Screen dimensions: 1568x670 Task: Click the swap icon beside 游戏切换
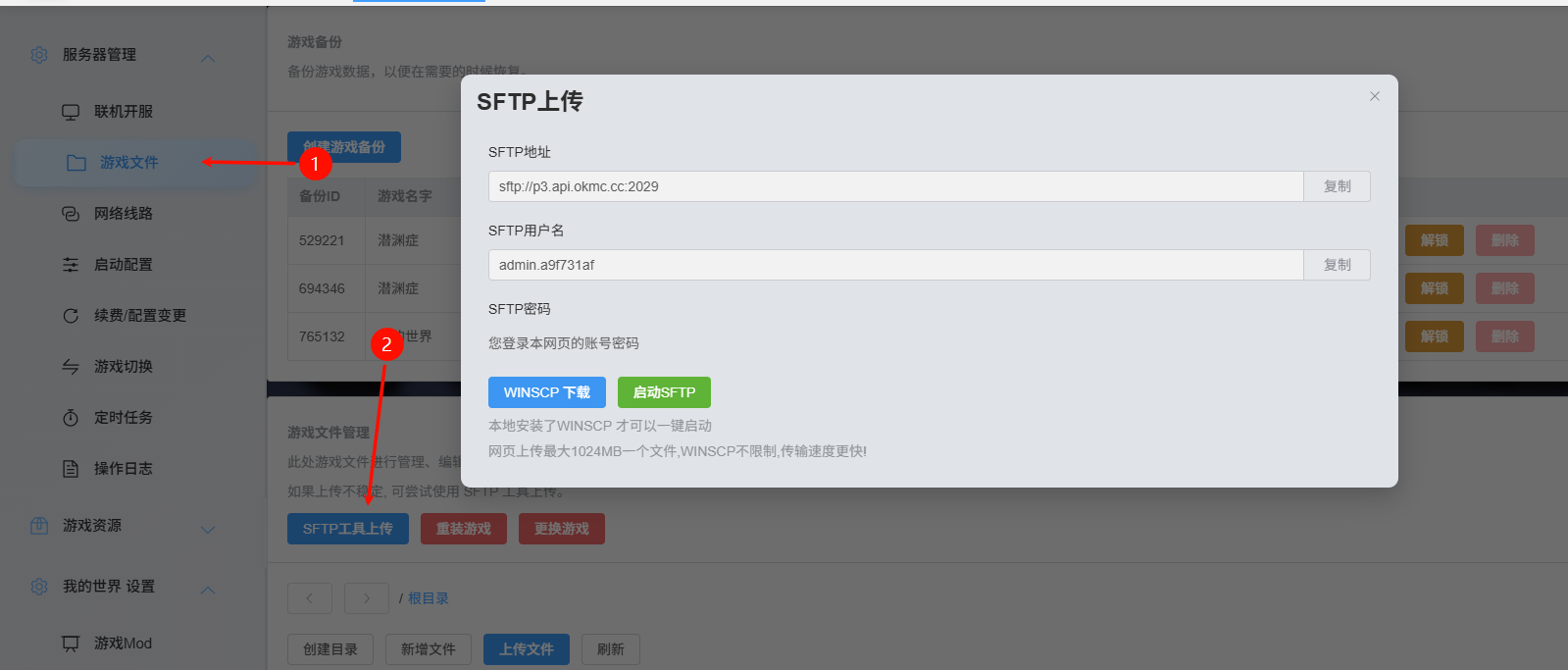(71, 367)
